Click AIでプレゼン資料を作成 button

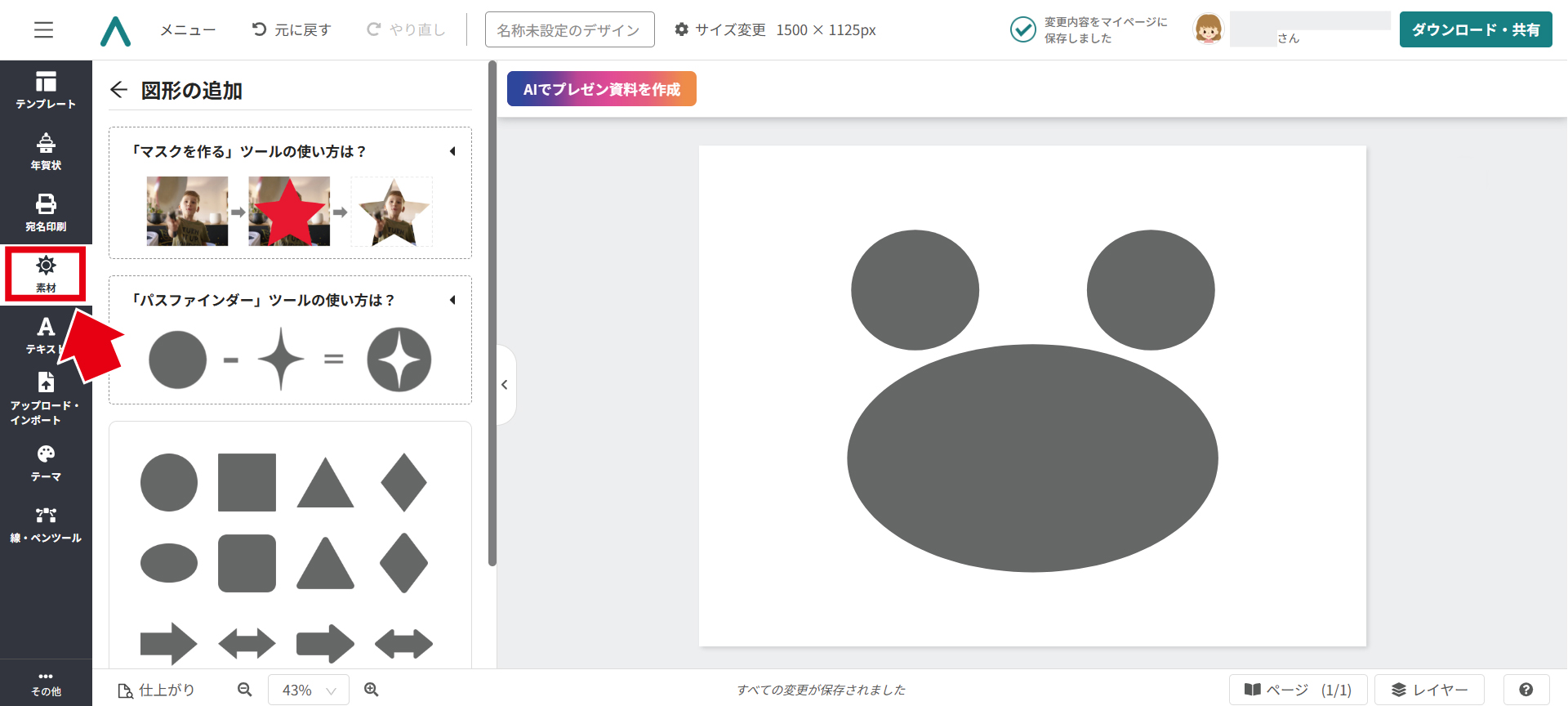[x=601, y=89]
